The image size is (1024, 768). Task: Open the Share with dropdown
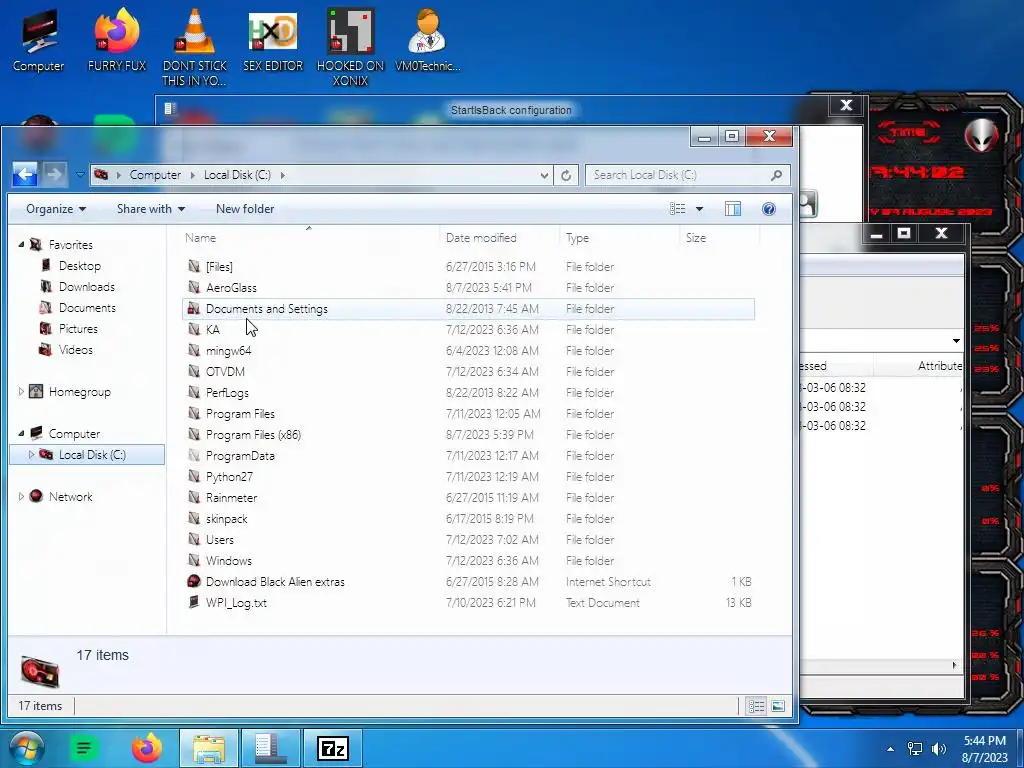pyautogui.click(x=151, y=209)
